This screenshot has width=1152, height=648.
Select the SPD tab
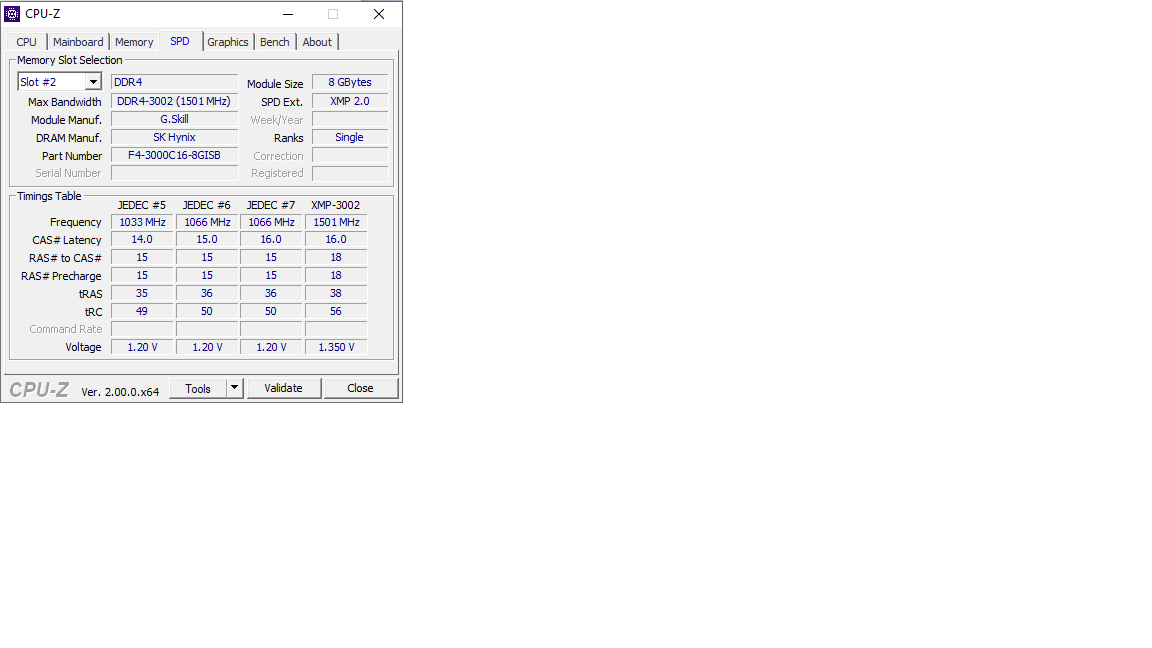pos(180,41)
